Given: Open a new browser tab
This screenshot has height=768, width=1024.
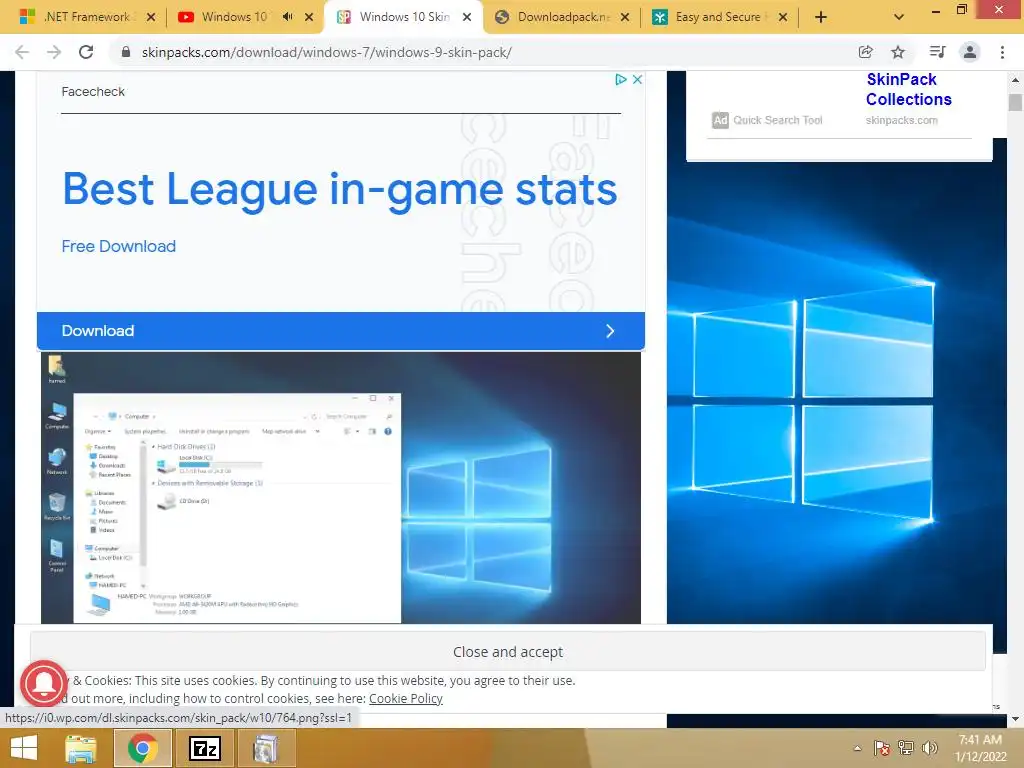Looking at the screenshot, I should pyautogui.click(x=821, y=17).
